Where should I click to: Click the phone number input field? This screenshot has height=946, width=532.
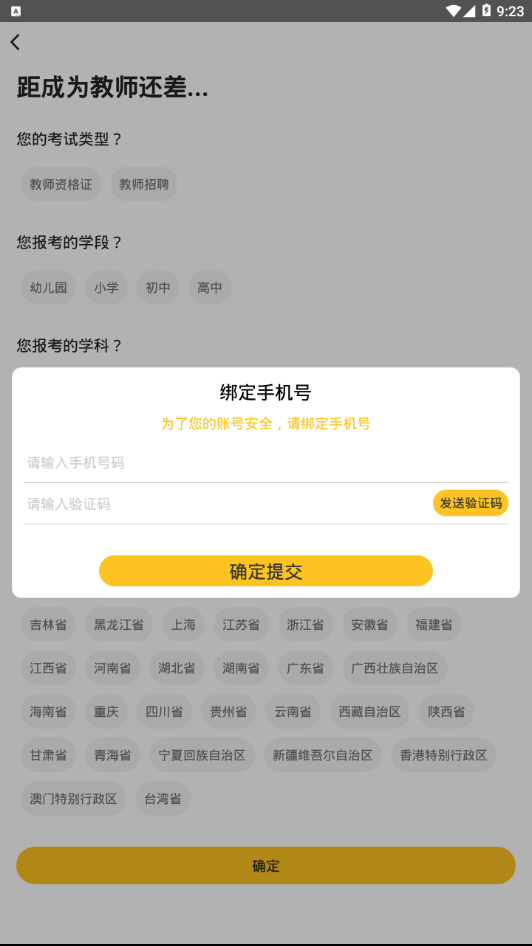pyautogui.click(x=265, y=463)
